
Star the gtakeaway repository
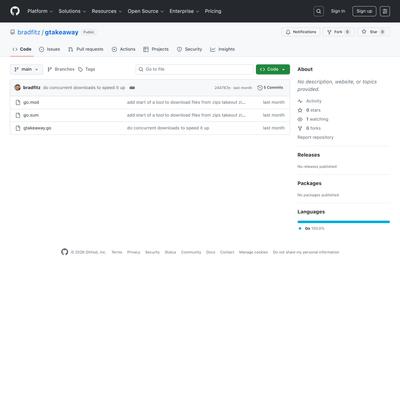373,32
